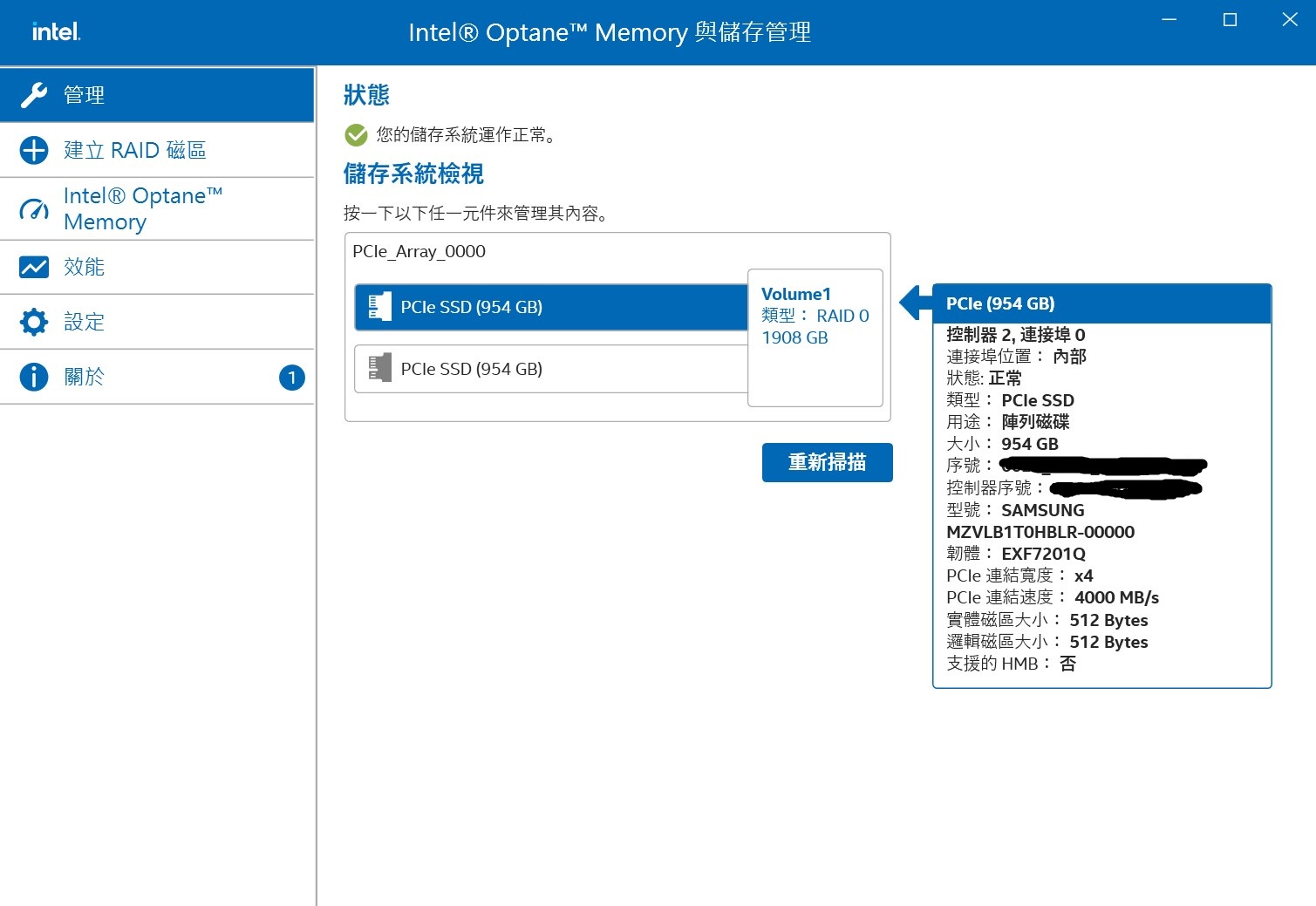
Task: Click the 設定 gear icon
Action: point(33,322)
